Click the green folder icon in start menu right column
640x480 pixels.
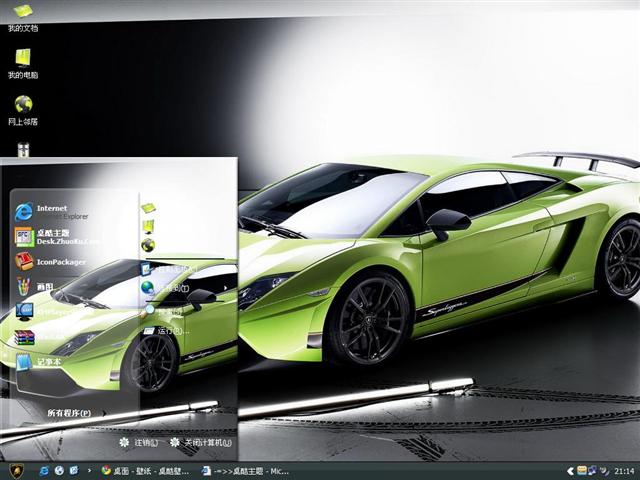(x=148, y=208)
